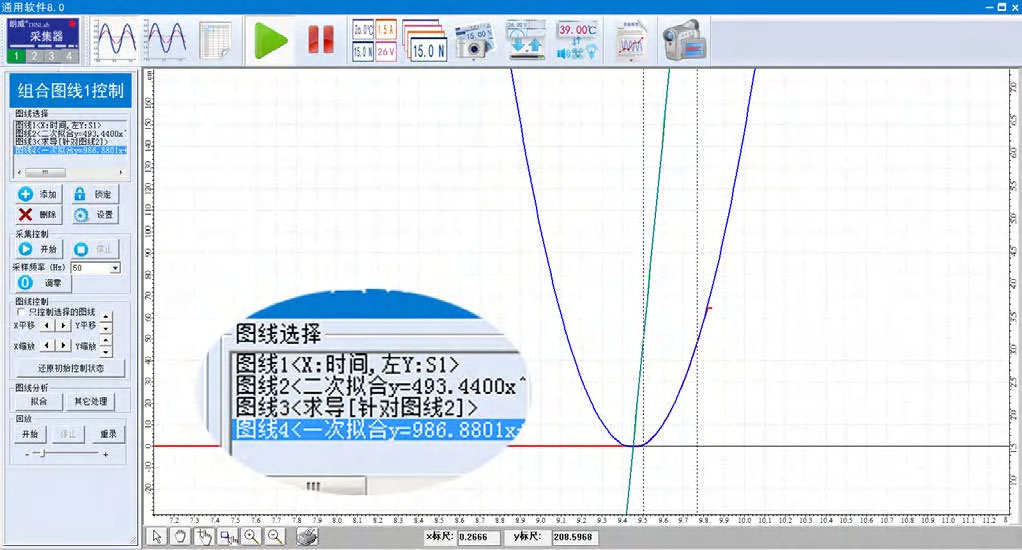Click the camera snapshot icon in toolbar
Viewport: 1022px width, 550px height.
474,41
